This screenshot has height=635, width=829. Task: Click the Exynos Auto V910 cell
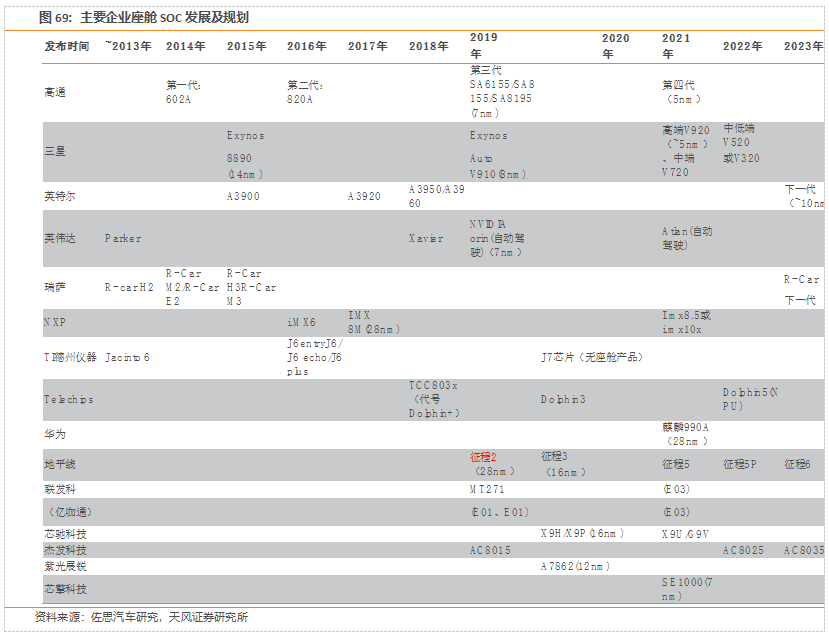click(498, 155)
